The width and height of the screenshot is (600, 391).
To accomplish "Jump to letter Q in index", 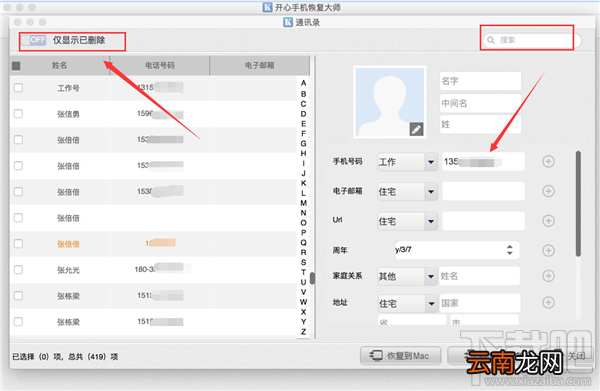I will click(x=303, y=242).
